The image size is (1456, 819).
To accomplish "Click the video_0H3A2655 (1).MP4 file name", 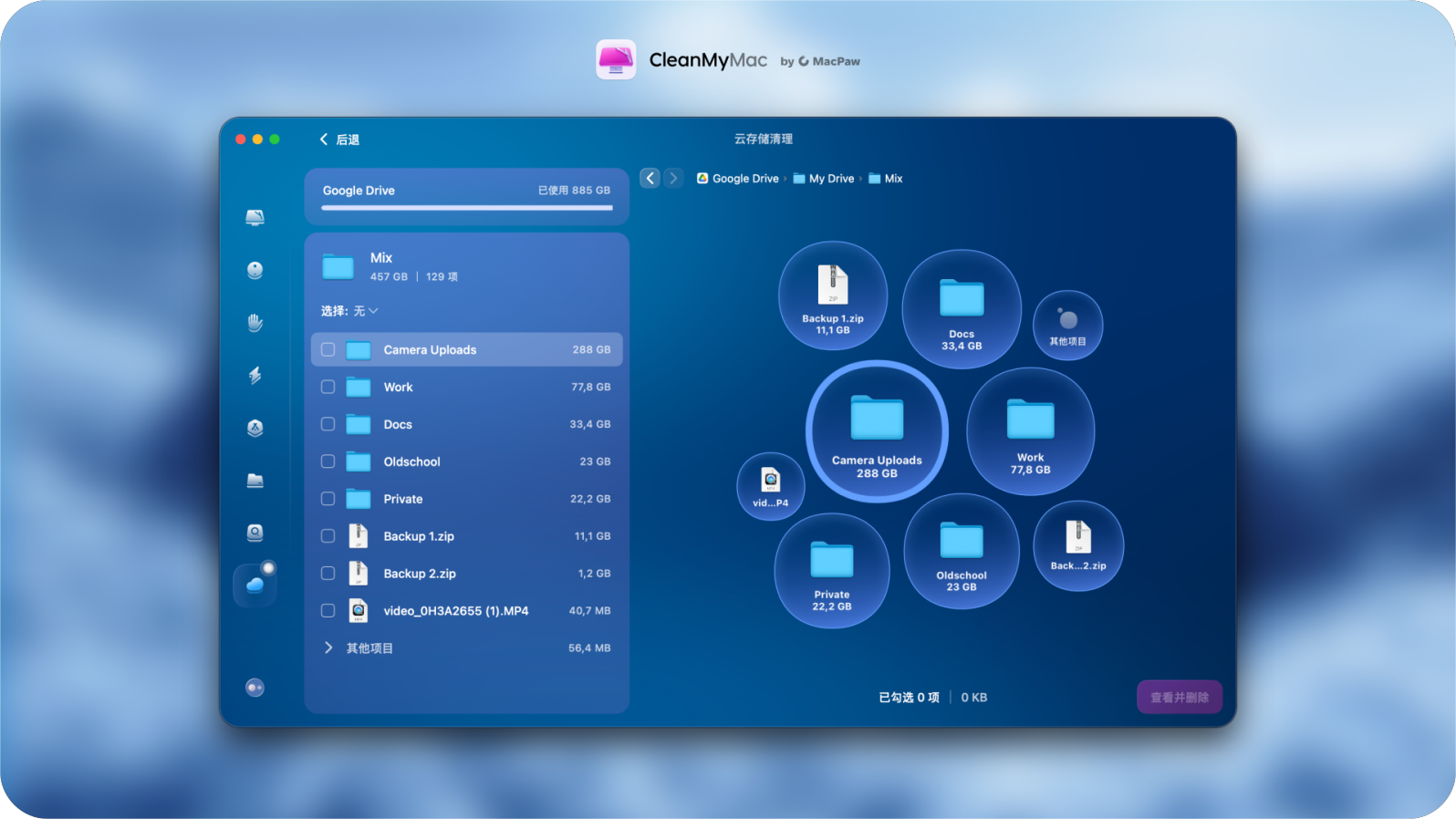I will click(x=456, y=611).
